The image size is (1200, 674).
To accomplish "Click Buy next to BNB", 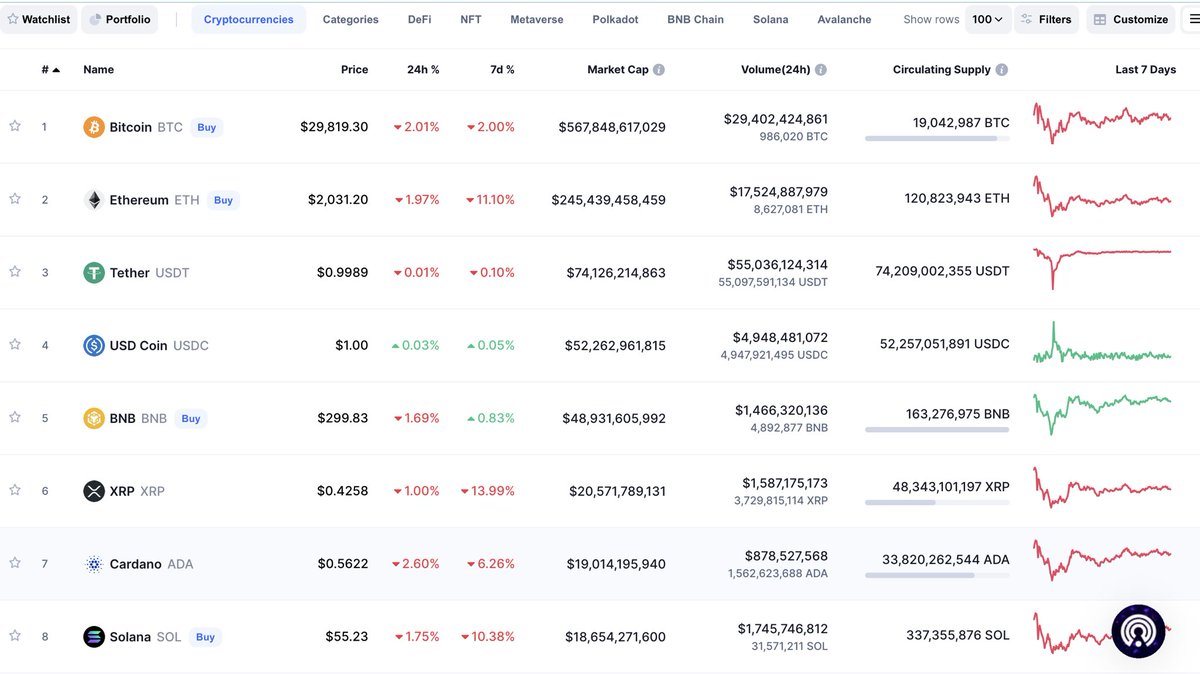I will (x=191, y=418).
